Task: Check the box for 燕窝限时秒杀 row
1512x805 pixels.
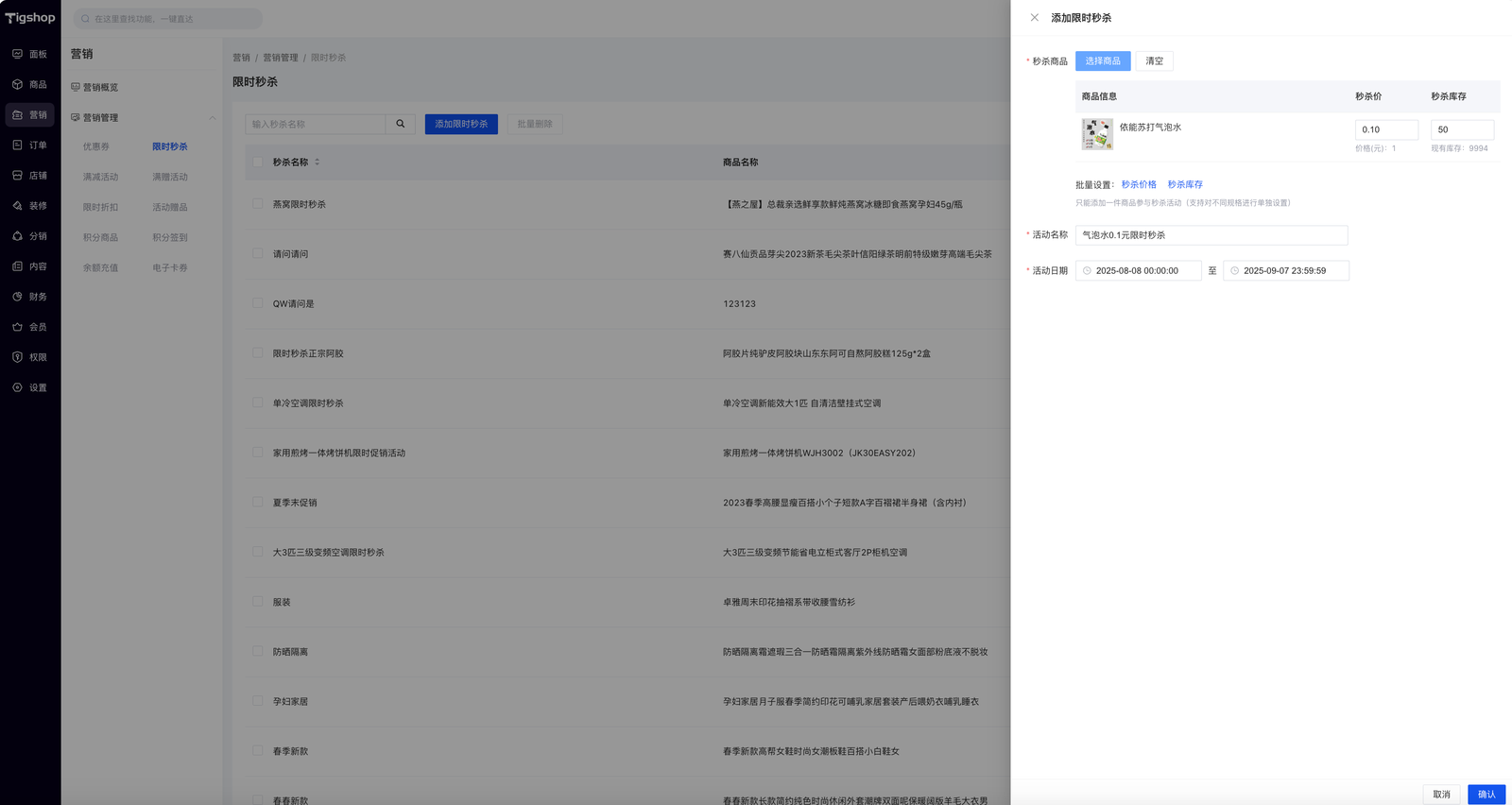Action: tap(258, 204)
